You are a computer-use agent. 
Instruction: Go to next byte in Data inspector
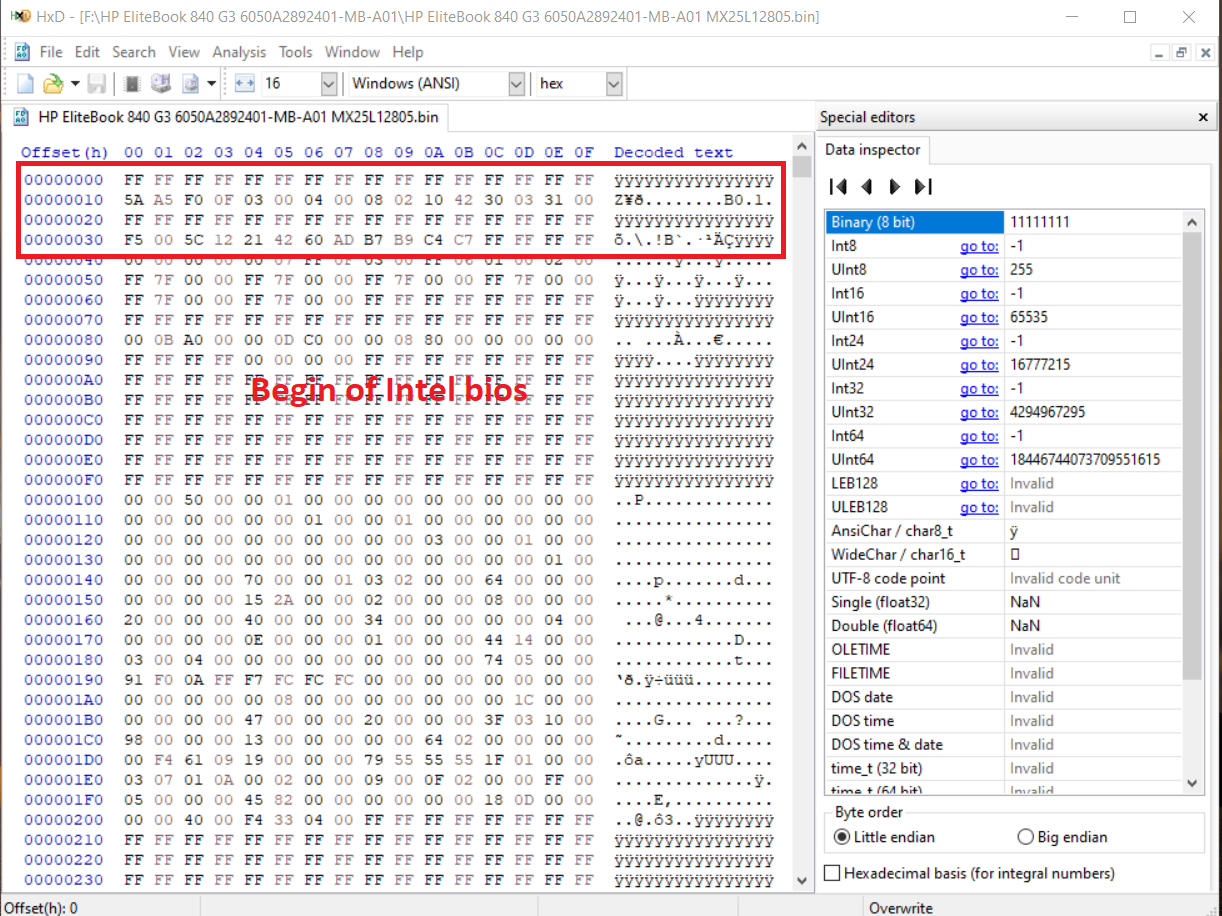click(895, 186)
